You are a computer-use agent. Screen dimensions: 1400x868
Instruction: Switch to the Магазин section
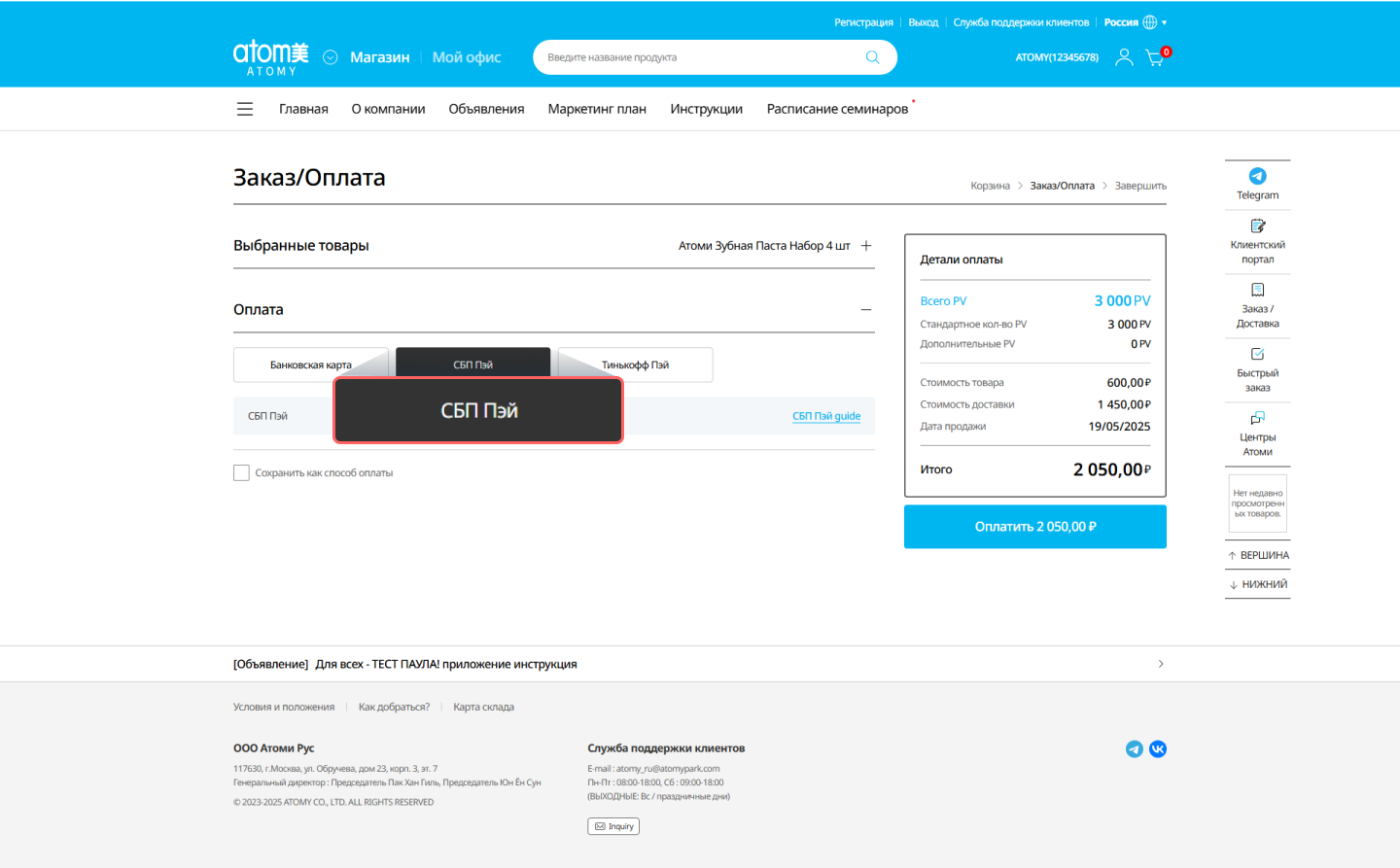click(x=379, y=57)
